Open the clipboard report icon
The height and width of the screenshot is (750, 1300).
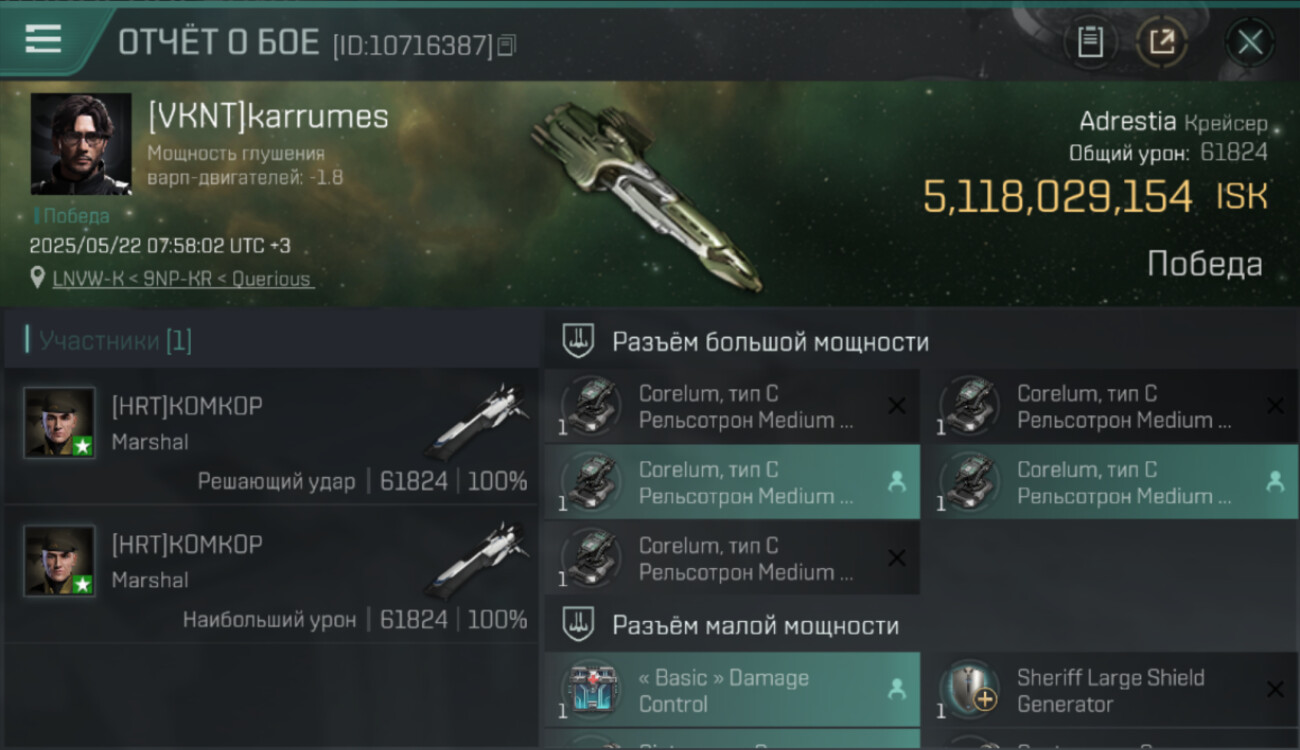click(1090, 42)
